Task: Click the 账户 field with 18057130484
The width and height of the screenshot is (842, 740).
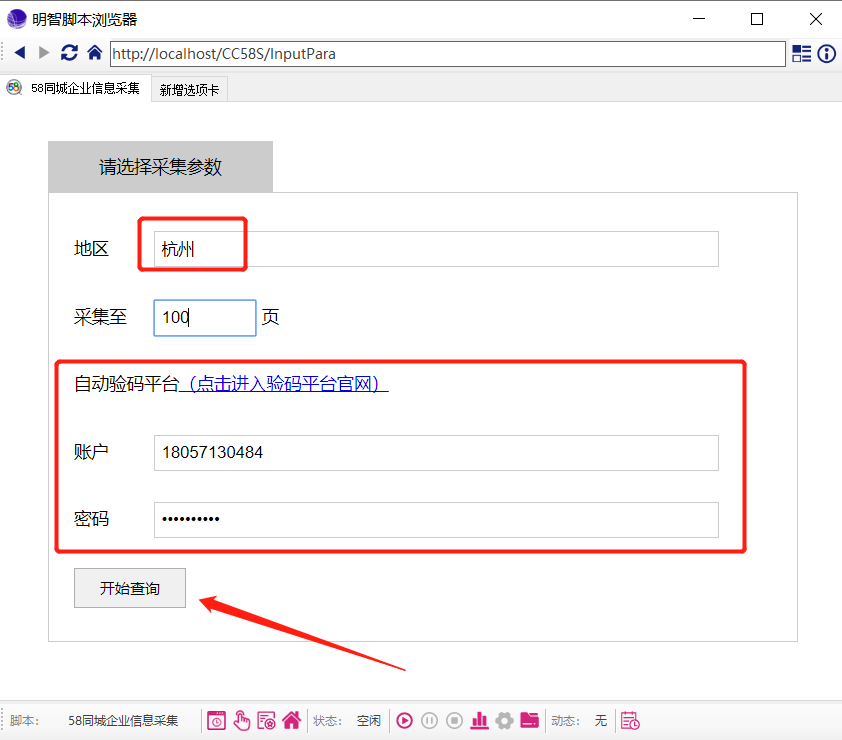Action: point(436,453)
